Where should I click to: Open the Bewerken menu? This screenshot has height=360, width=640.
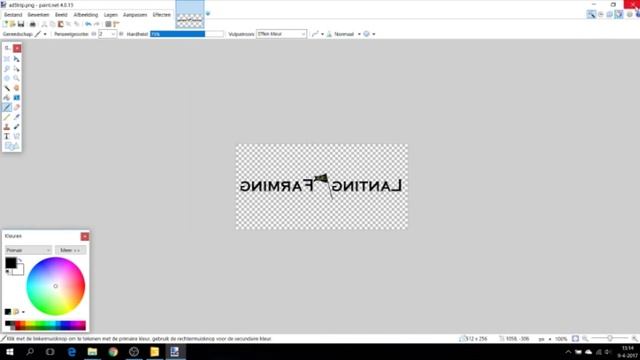38,15
